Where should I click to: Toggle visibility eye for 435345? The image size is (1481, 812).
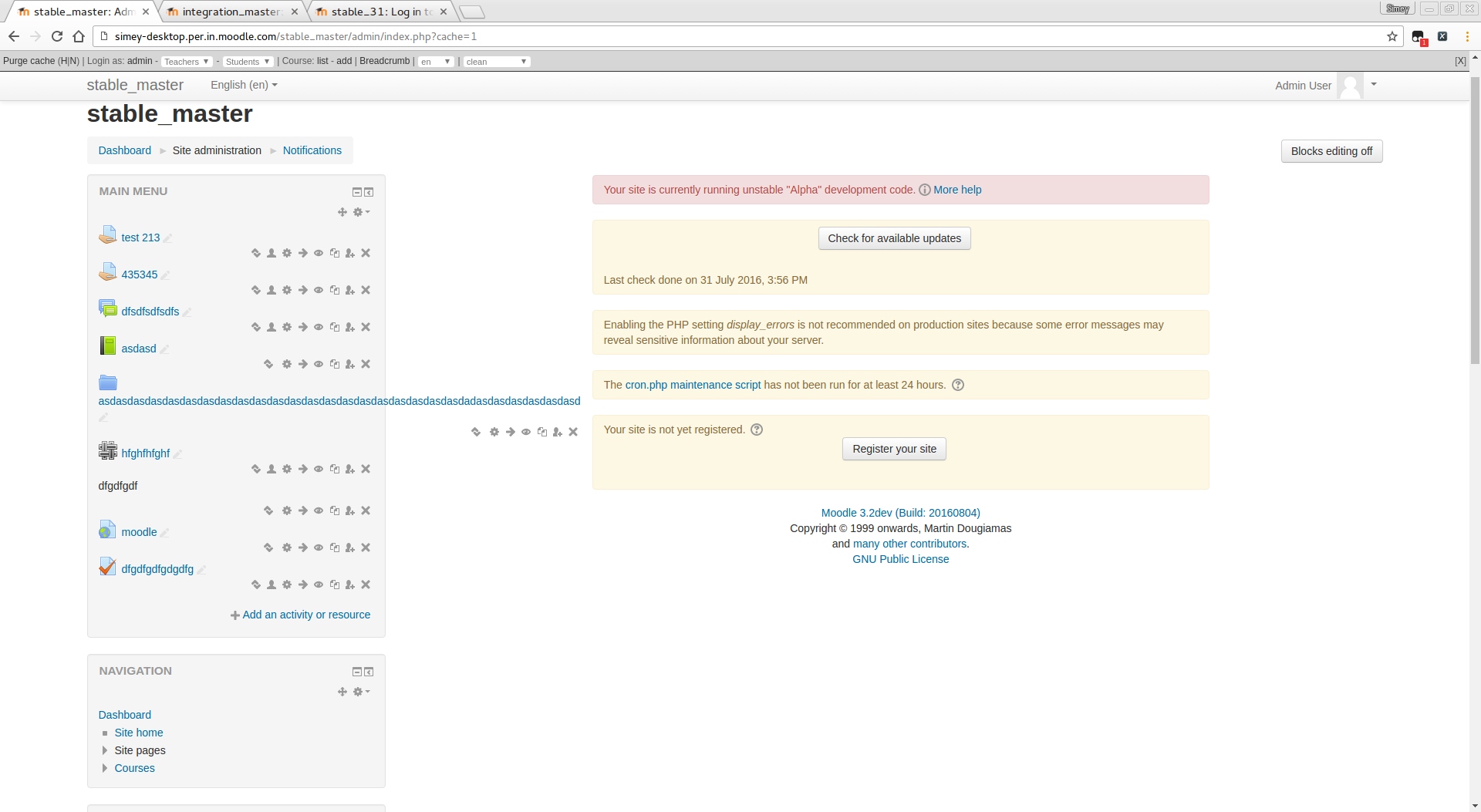(319, 290)
